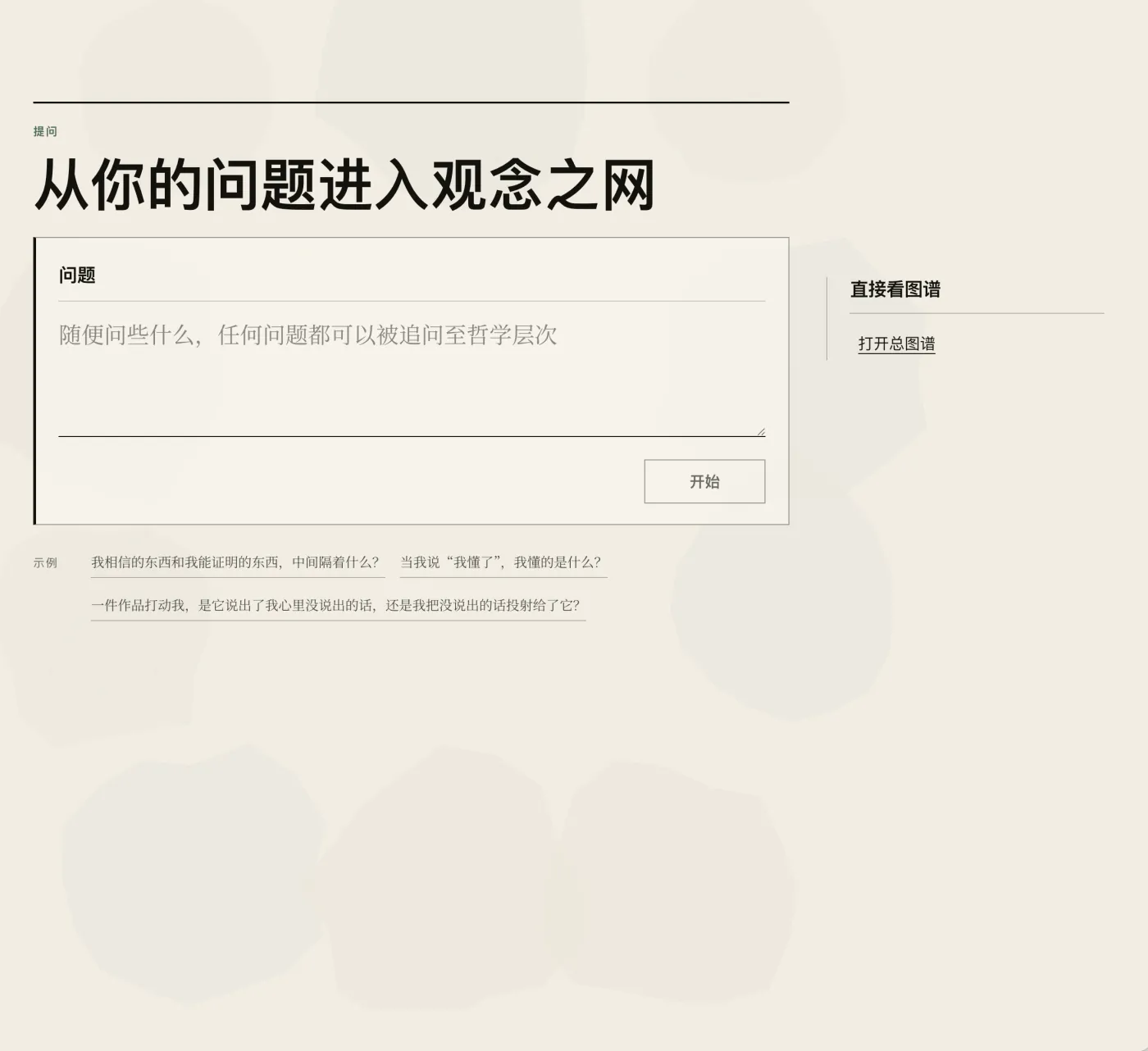Open the 打开总图谱 link

click(896, 344)
